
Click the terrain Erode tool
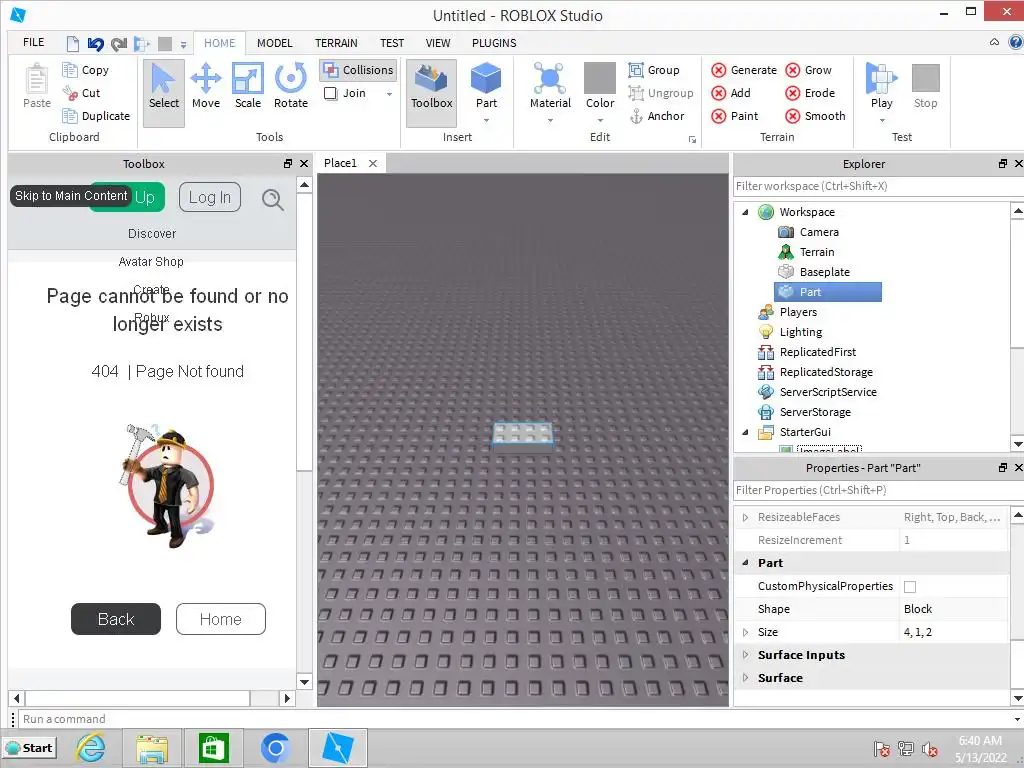click(x=810, y=93)
